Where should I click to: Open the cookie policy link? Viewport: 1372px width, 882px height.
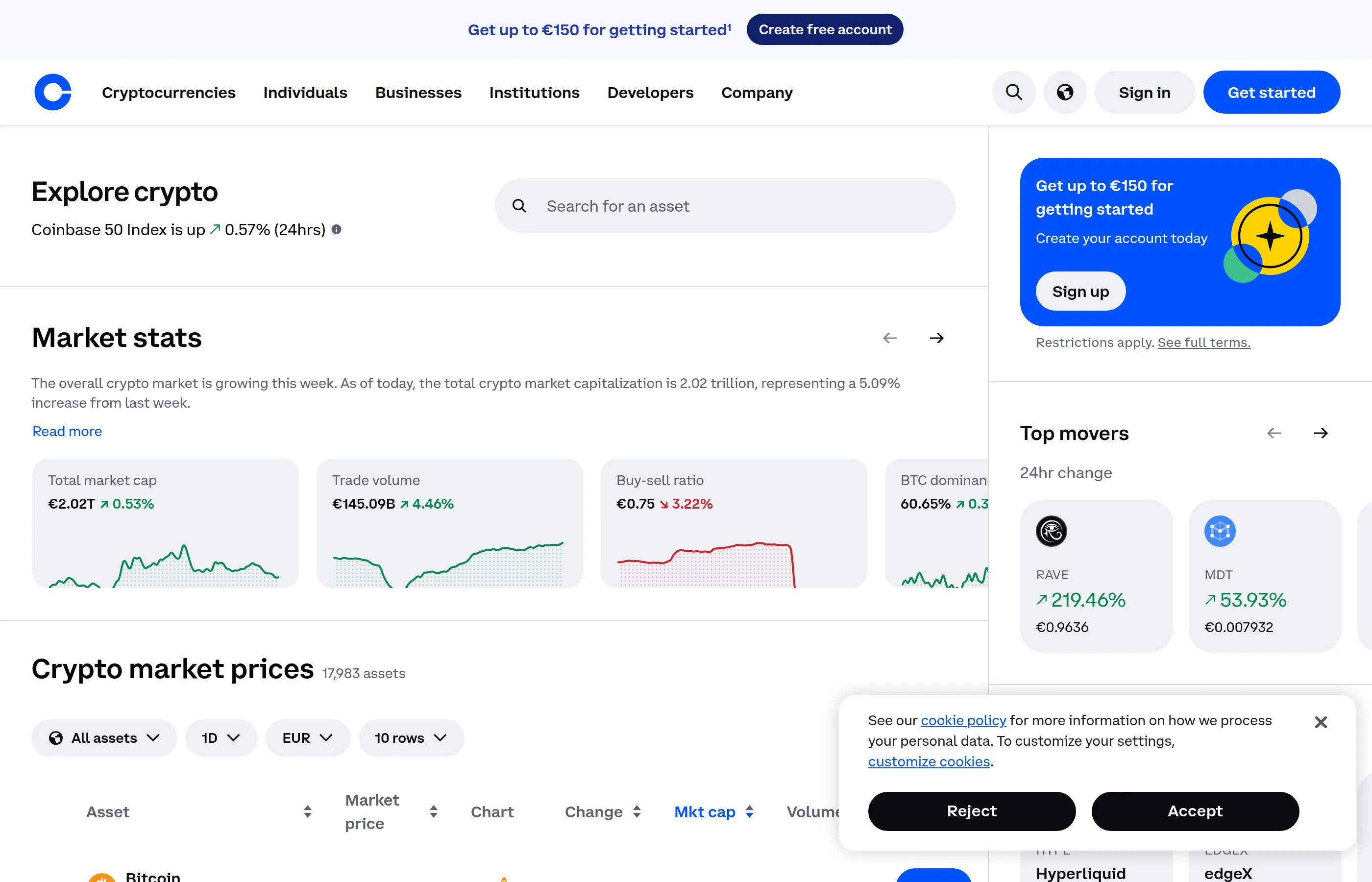(x=963, y=720)
